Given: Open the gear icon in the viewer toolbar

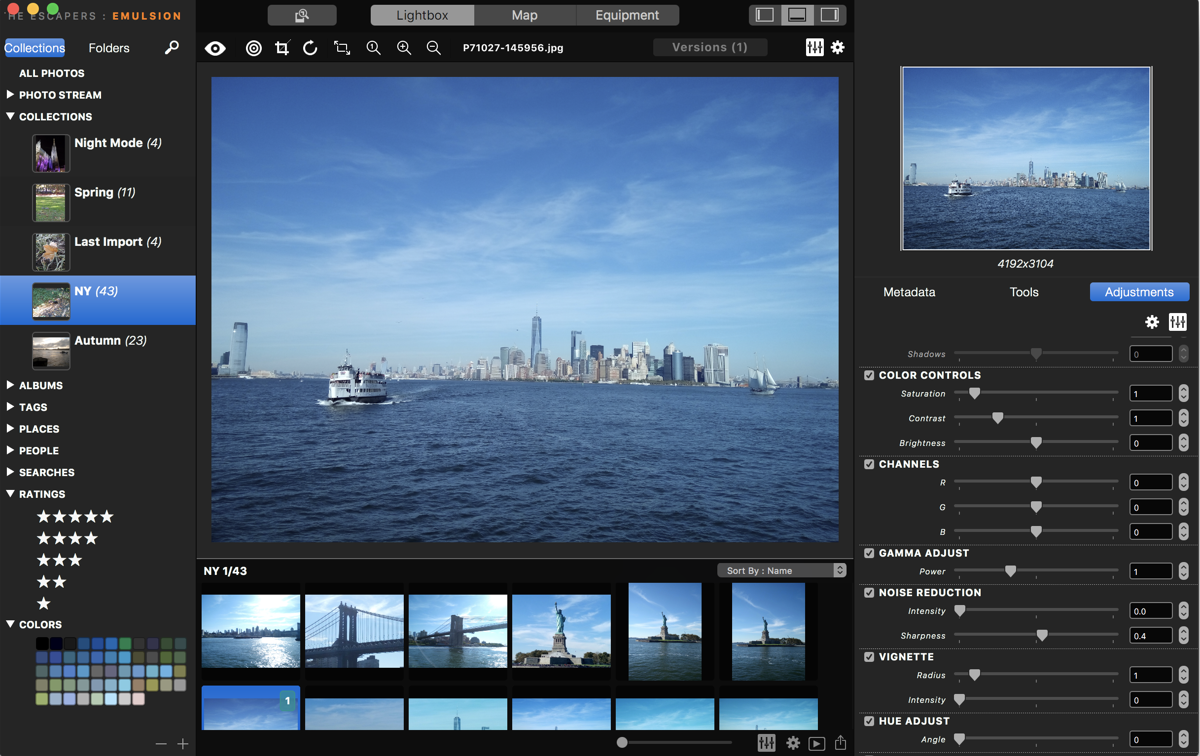Looking at the screenshot, I should pyautogui.click(x=838, y=47).
